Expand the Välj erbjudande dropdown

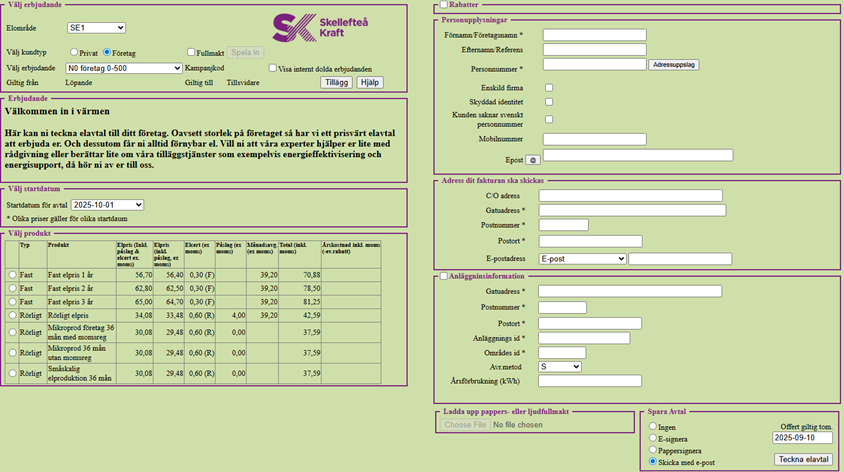[122, 68]
